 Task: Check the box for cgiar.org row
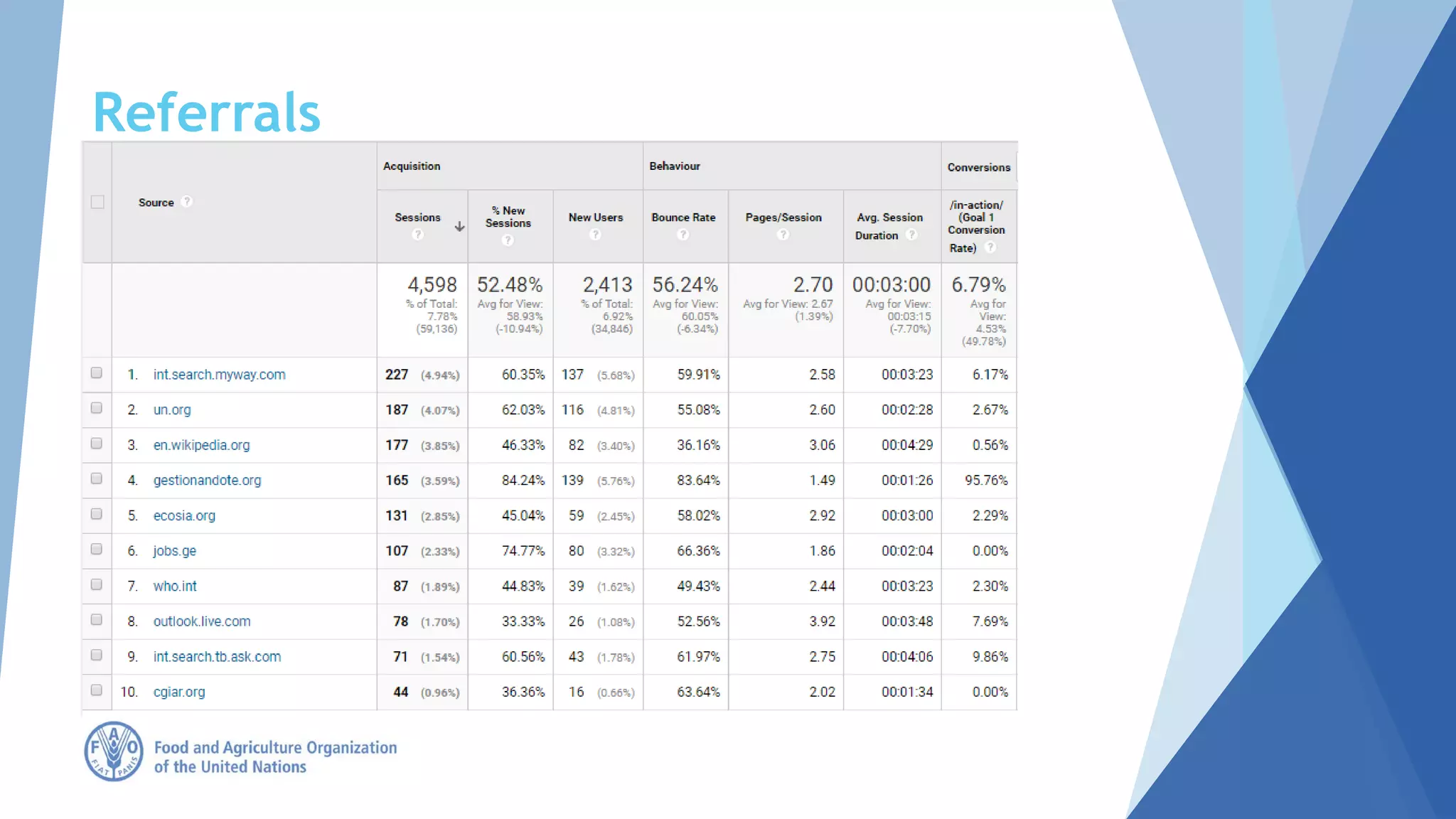click(97, 690)
